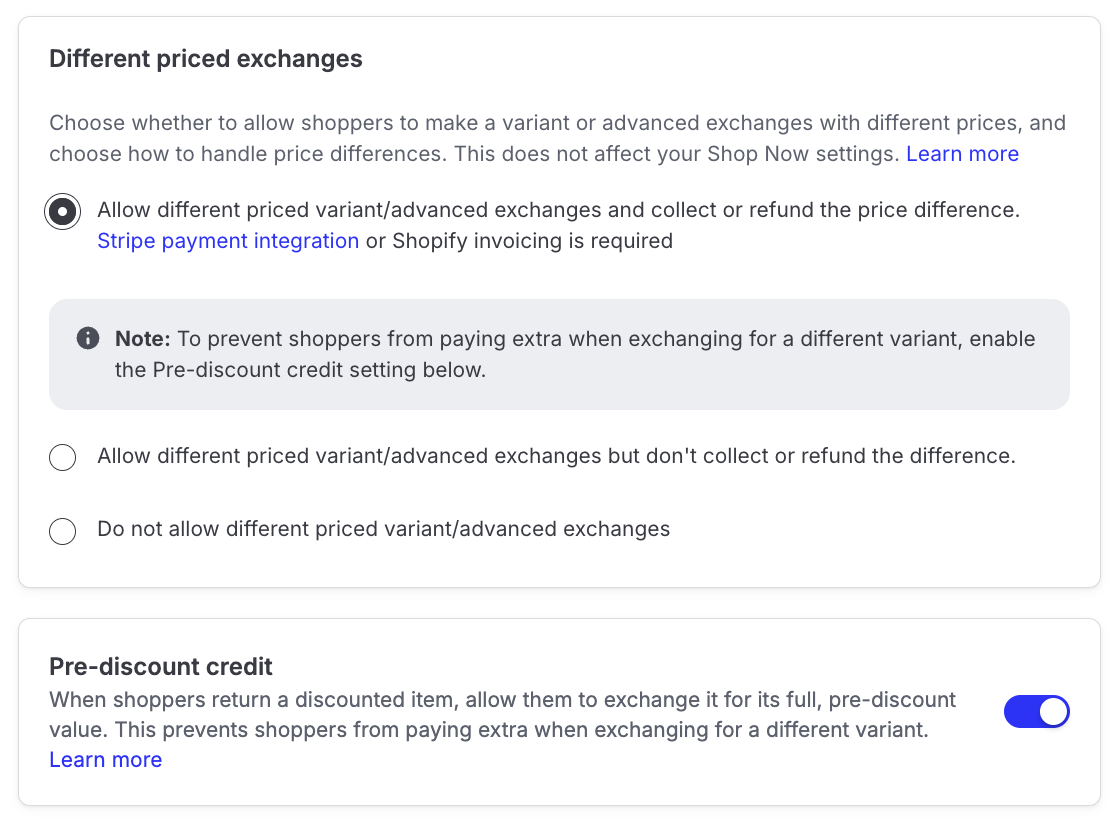Click the "Do not allow different priced" label text

tap(383, 529)
